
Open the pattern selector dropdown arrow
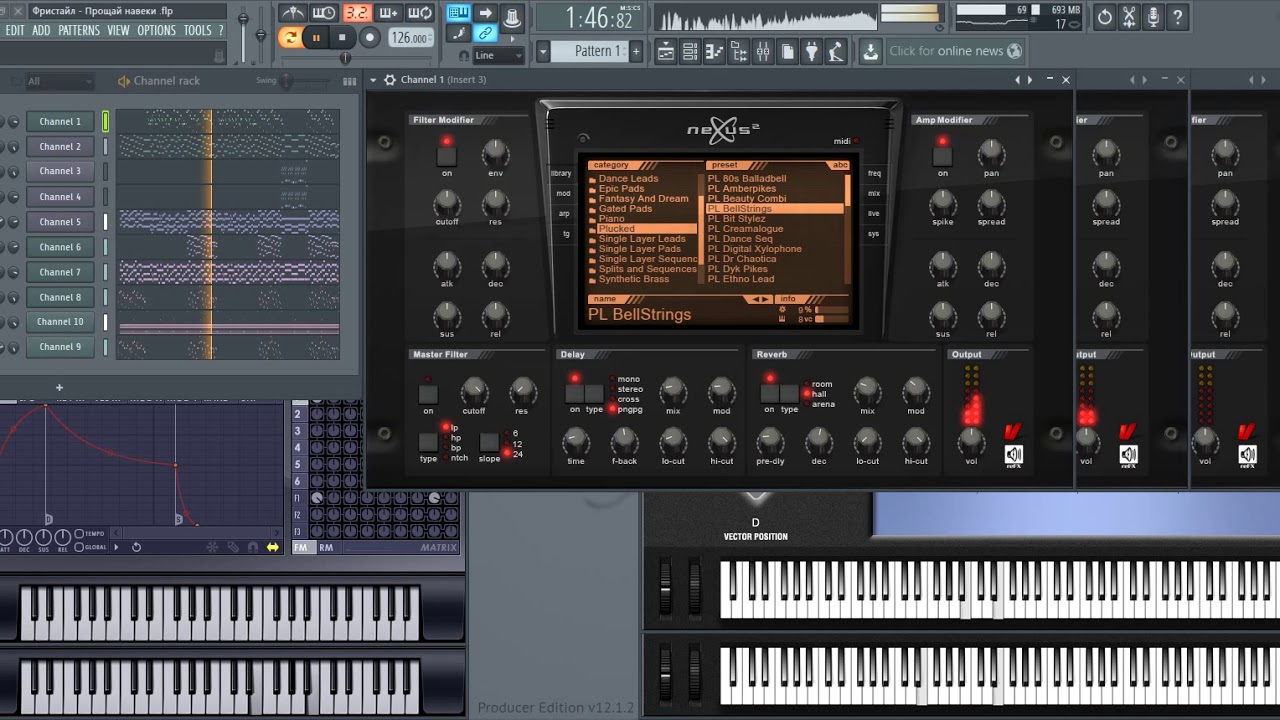(x=543, y=51)
